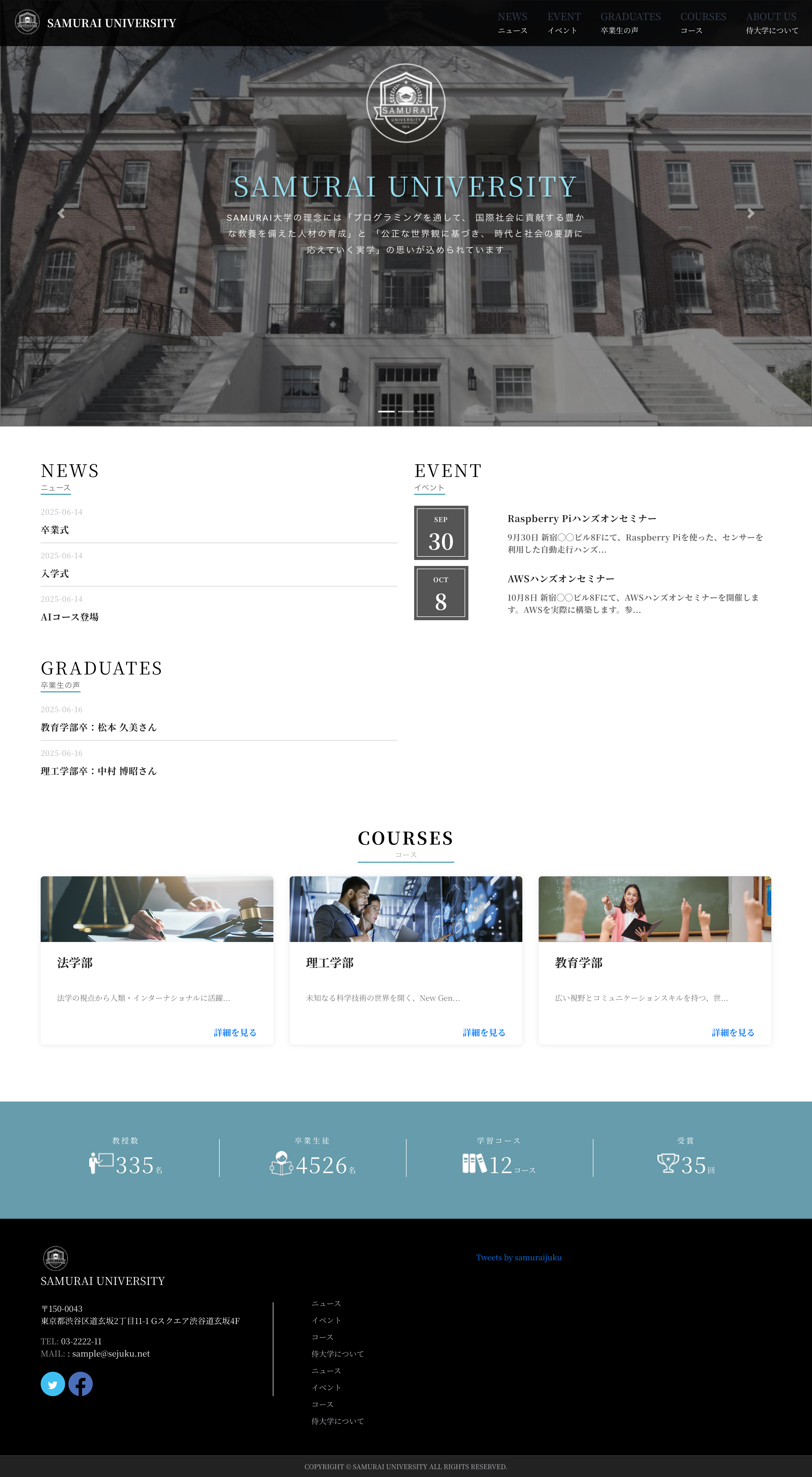812x1477 pixels.
Task: Click the 法学部 course image
Action: pos(157,909)
